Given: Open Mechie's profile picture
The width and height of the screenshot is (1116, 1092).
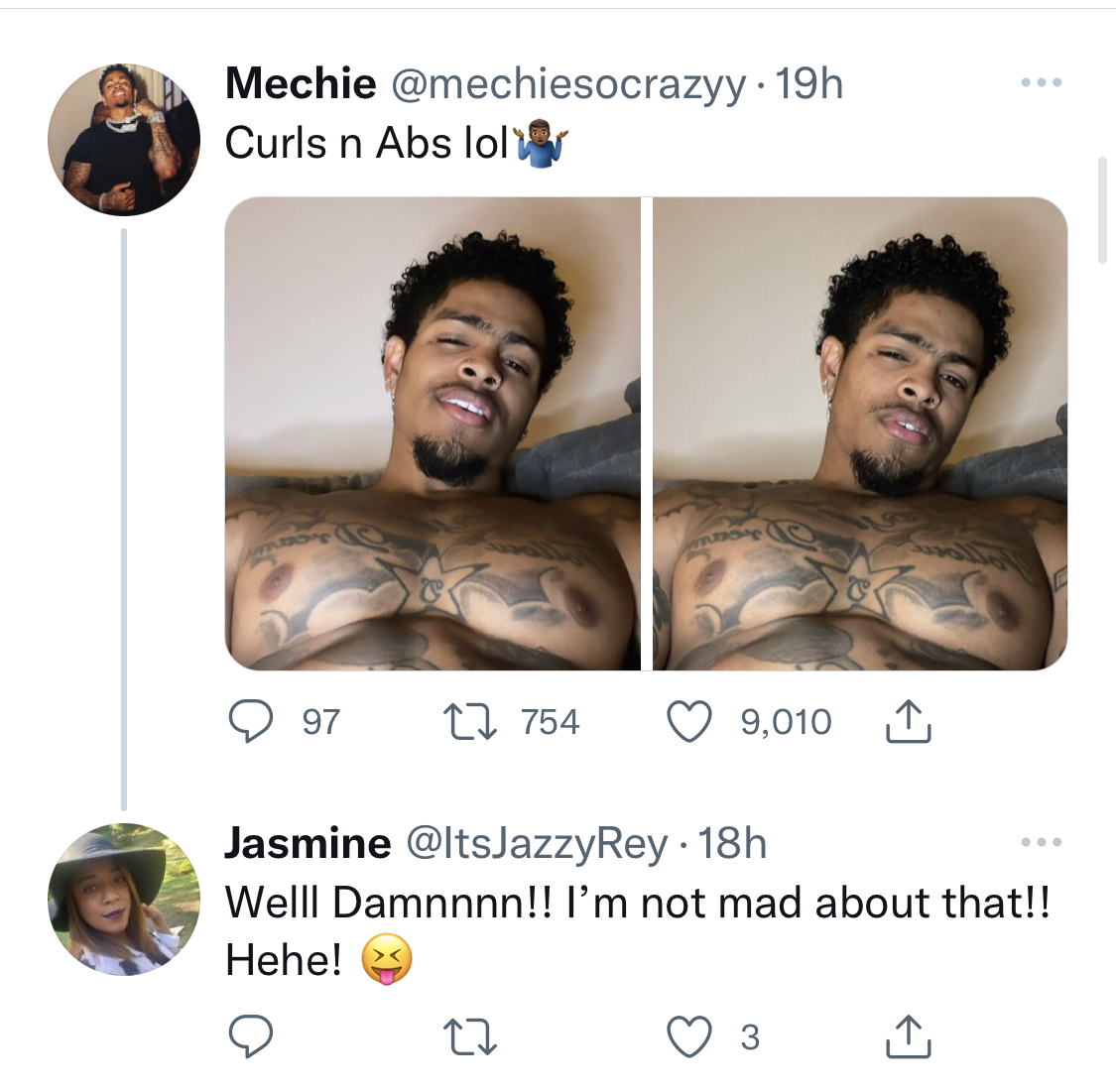Looking at the screenshot, I should (x=124, y=140).
